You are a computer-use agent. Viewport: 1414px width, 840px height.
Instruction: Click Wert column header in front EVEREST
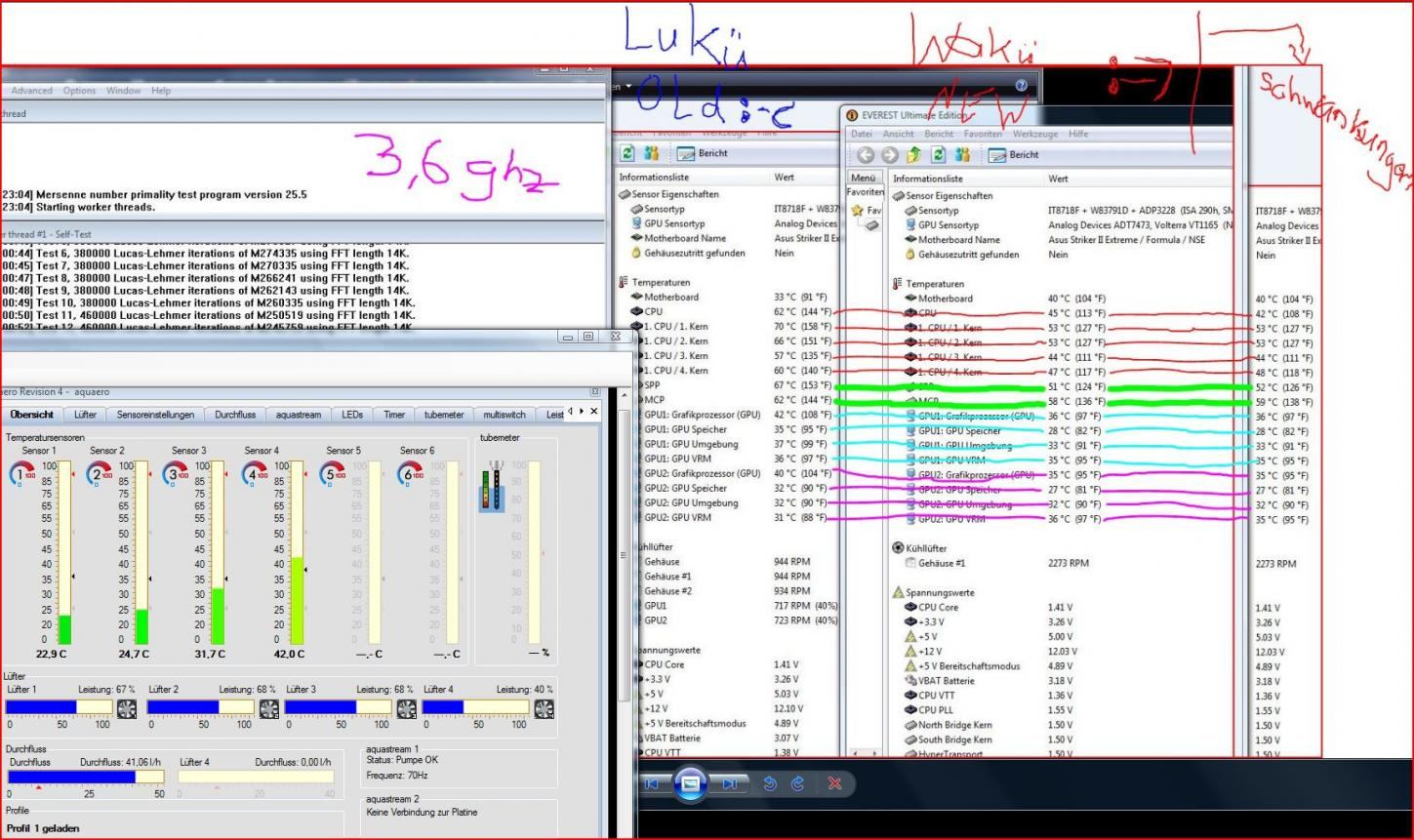pos(1058,179)
